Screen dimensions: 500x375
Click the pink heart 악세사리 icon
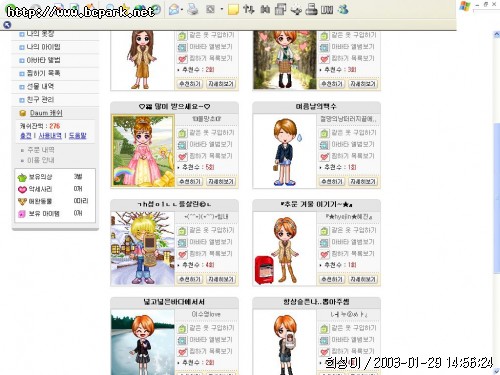click(x=22, y=189)
